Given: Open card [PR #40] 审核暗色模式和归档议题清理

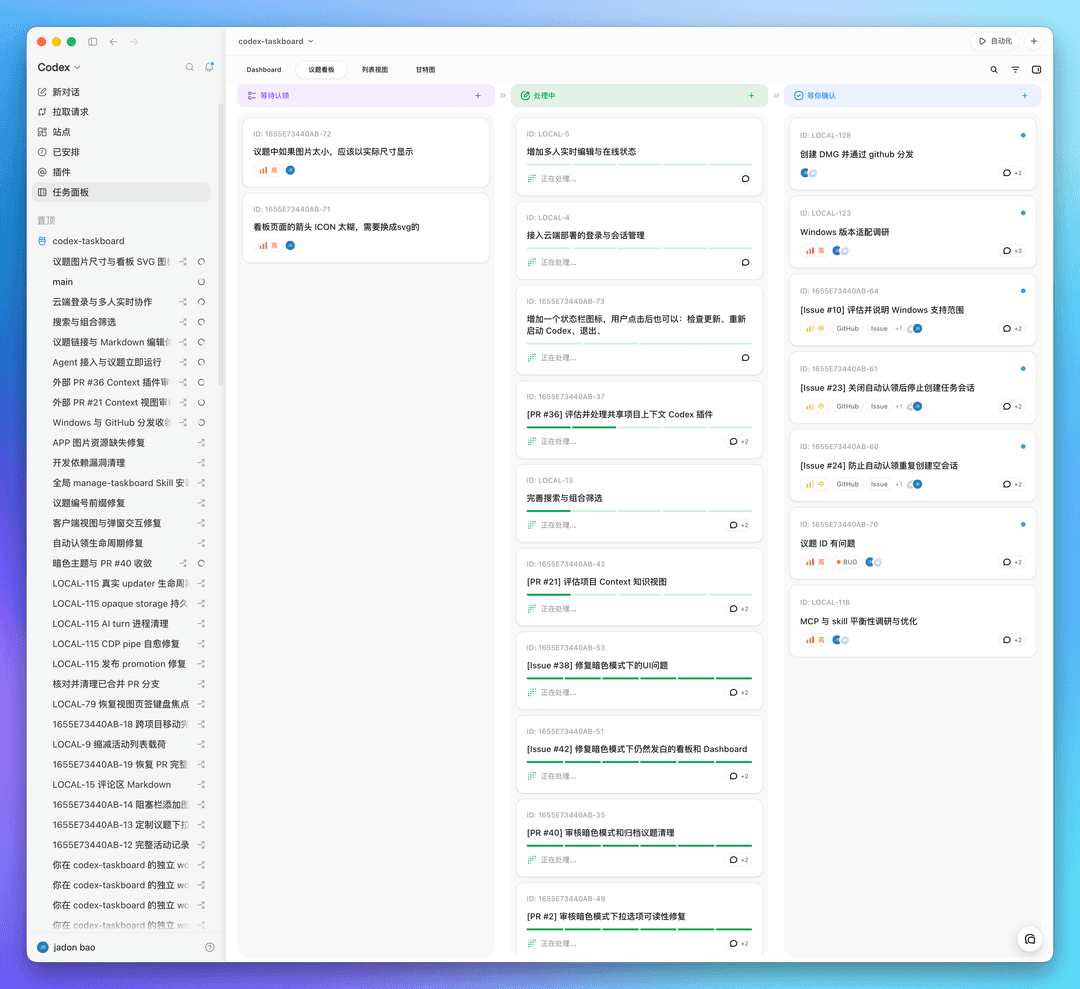Looking at the screenshot, I should pyautogui.click(x=639, y=837).
